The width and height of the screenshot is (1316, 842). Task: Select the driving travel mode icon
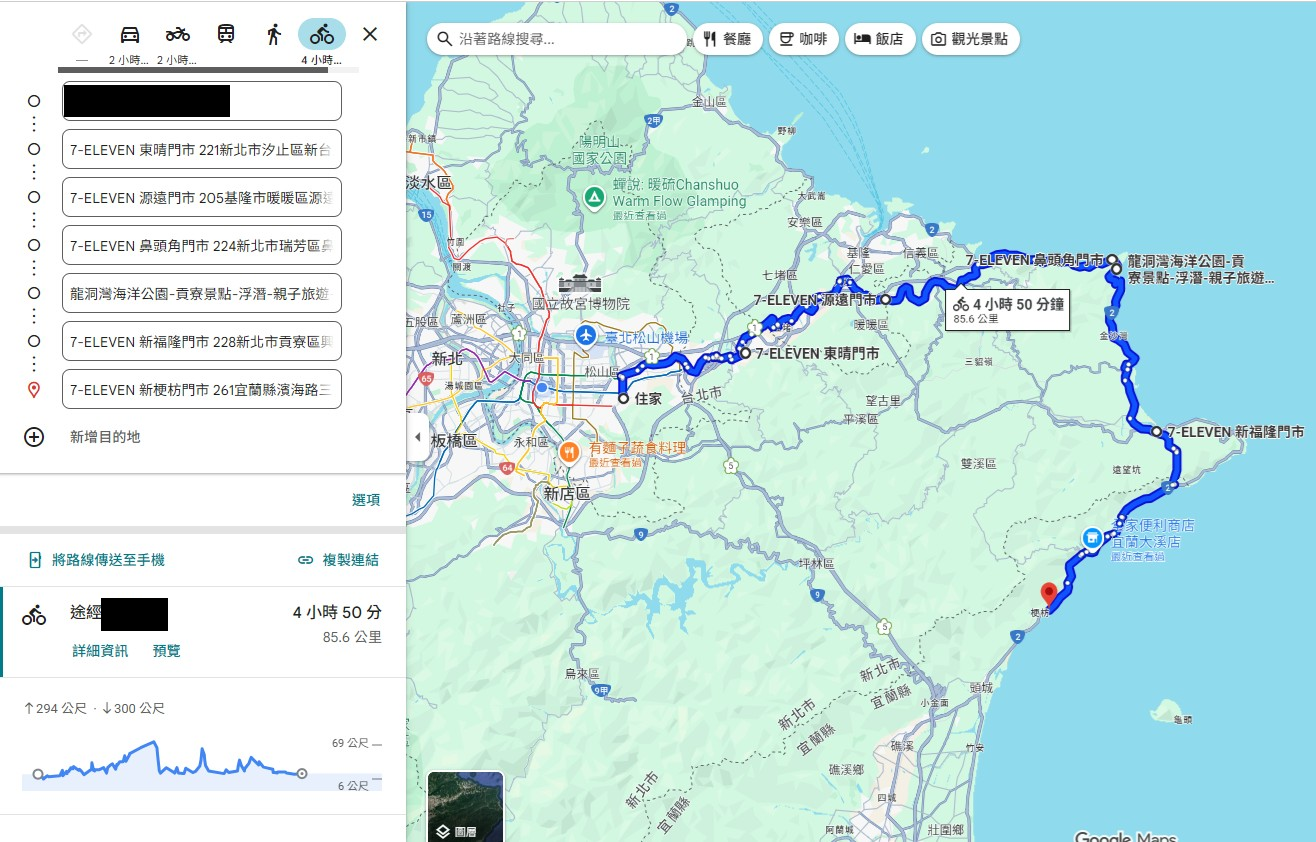tap(130, 35)
